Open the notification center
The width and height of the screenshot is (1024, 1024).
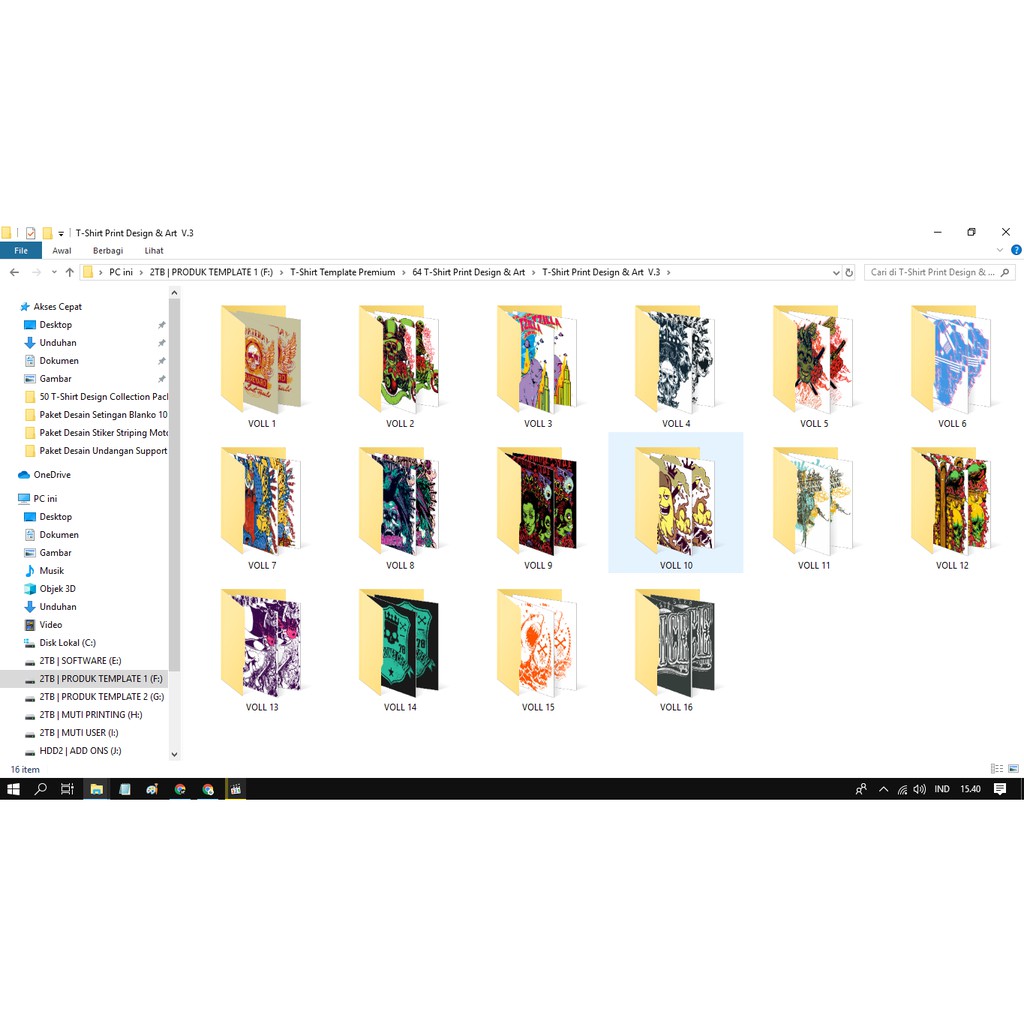[999, 789]
